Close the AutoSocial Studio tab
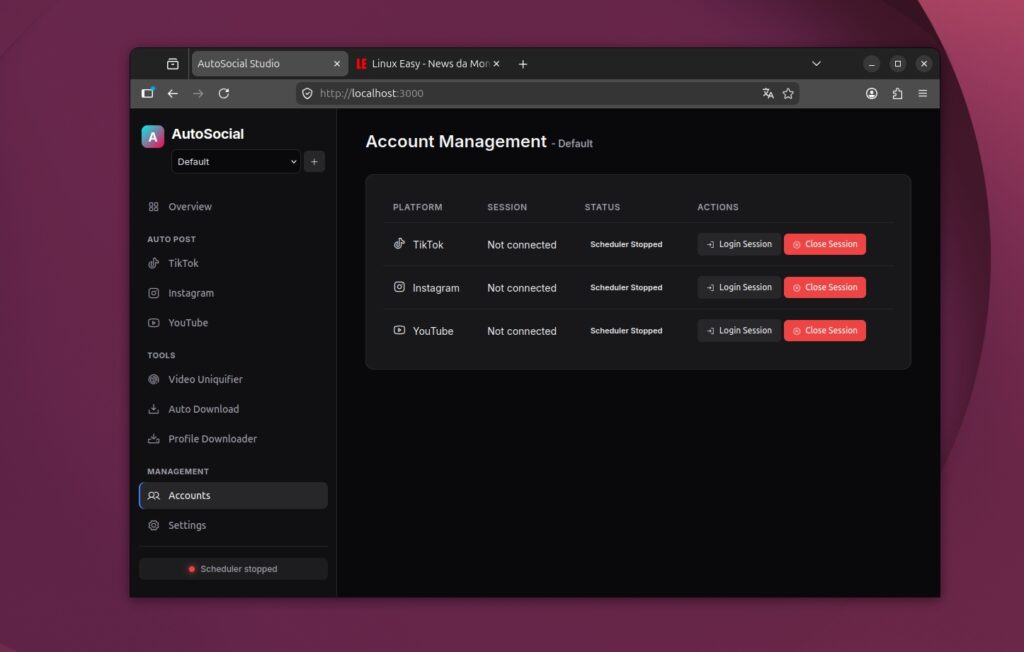Viewport: 1024px width, 652px height. pyautogui.click(x=337, y=64)
